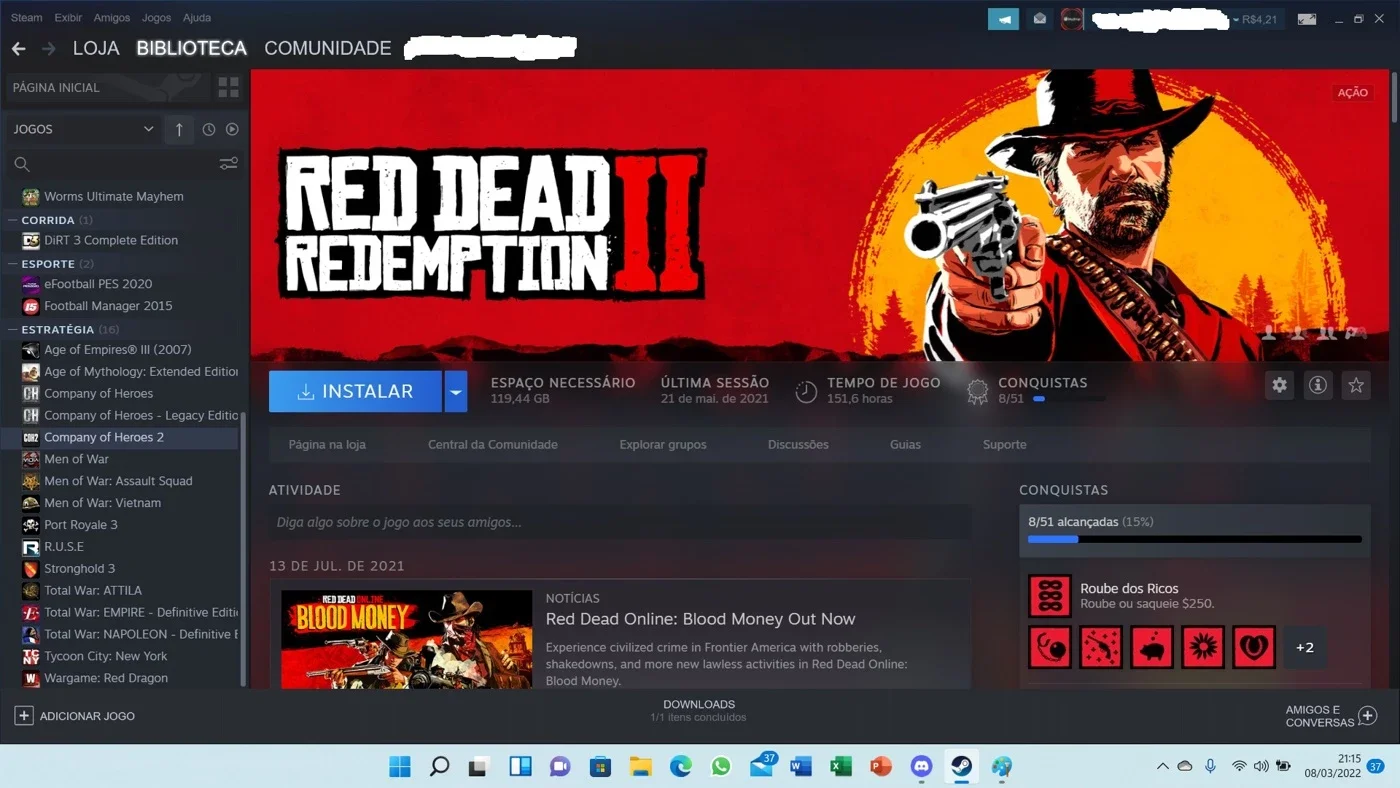Open dropdown arrow beside INSTALAR button
This screenshot has width=1400, height=788.
[455, 392]
